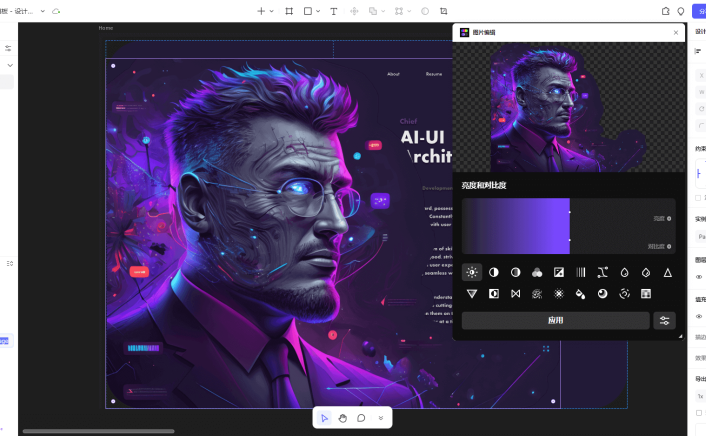Select the exposure plus-minus filter icon
Image resolution: width=706 pixels, height=436 pixels.
[559, 272]
